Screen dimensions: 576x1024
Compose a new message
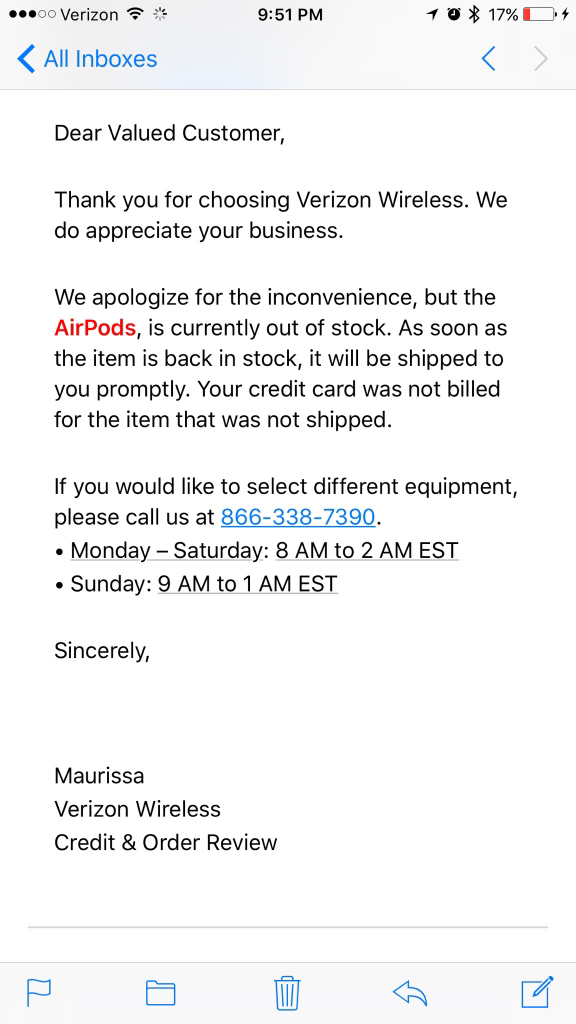[x=537, y=992]
